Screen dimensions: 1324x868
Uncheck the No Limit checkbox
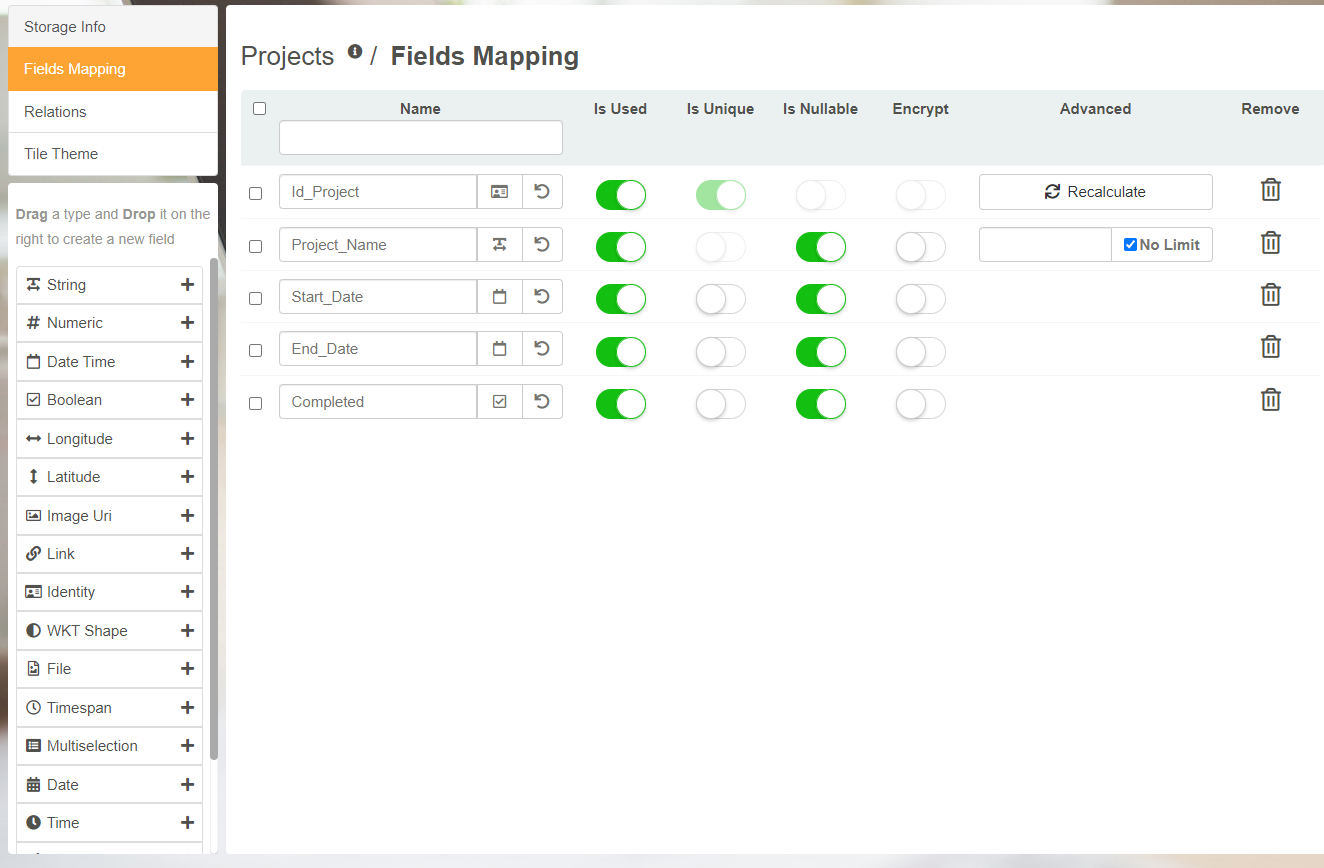click(1130, 245)
